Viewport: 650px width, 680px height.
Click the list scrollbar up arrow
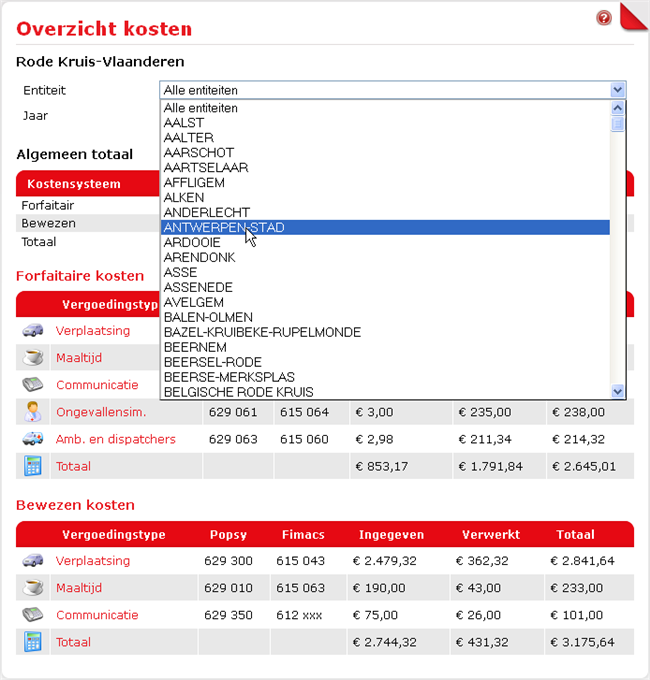[x=617, y=108]
